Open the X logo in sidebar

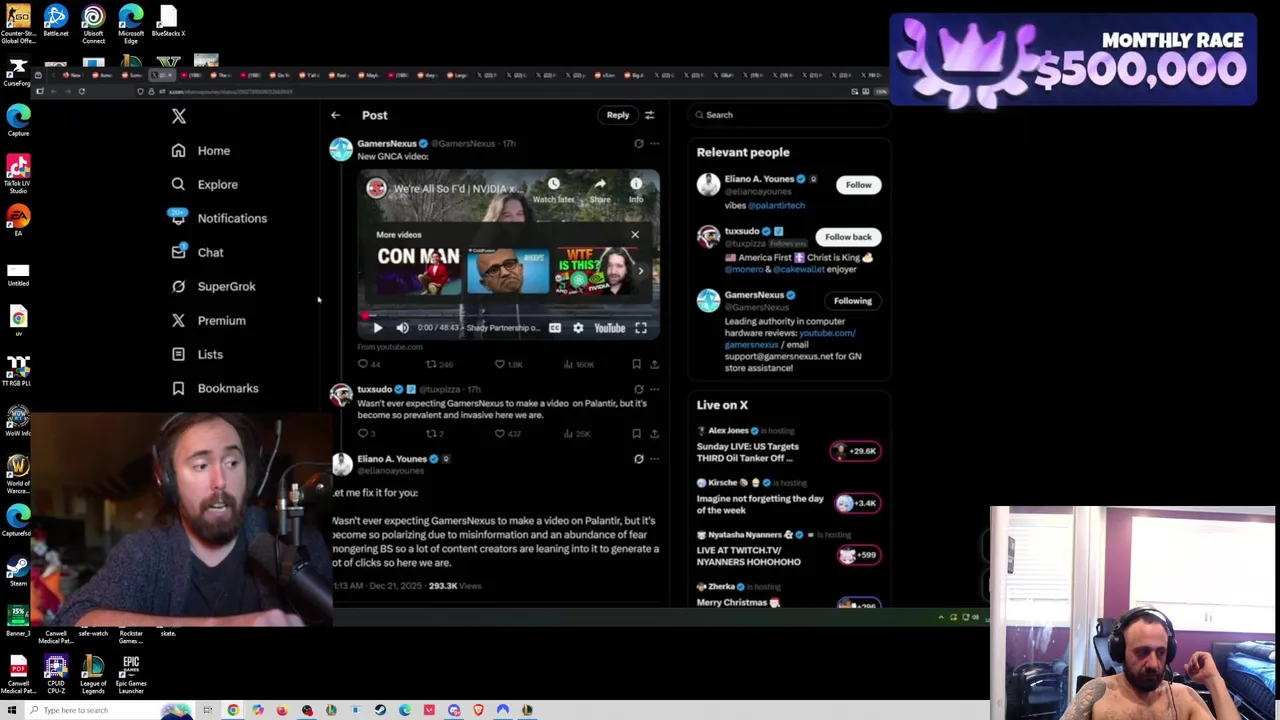point(179,116)
